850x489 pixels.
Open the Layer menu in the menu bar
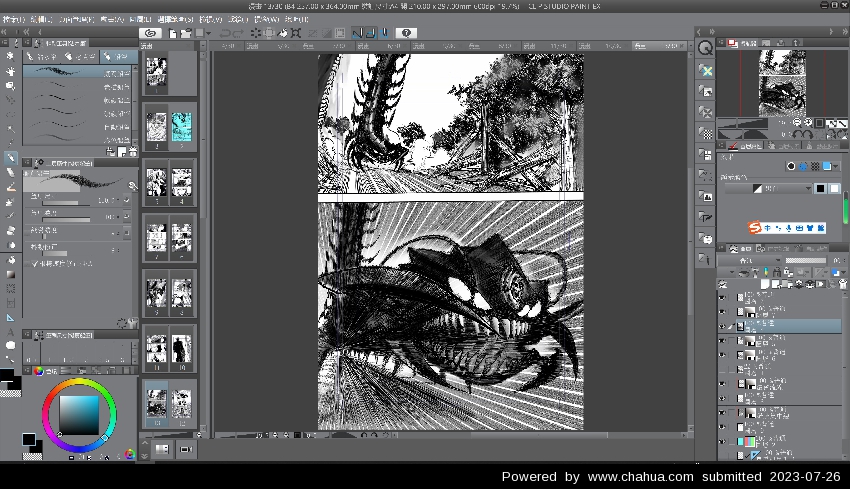140,19
